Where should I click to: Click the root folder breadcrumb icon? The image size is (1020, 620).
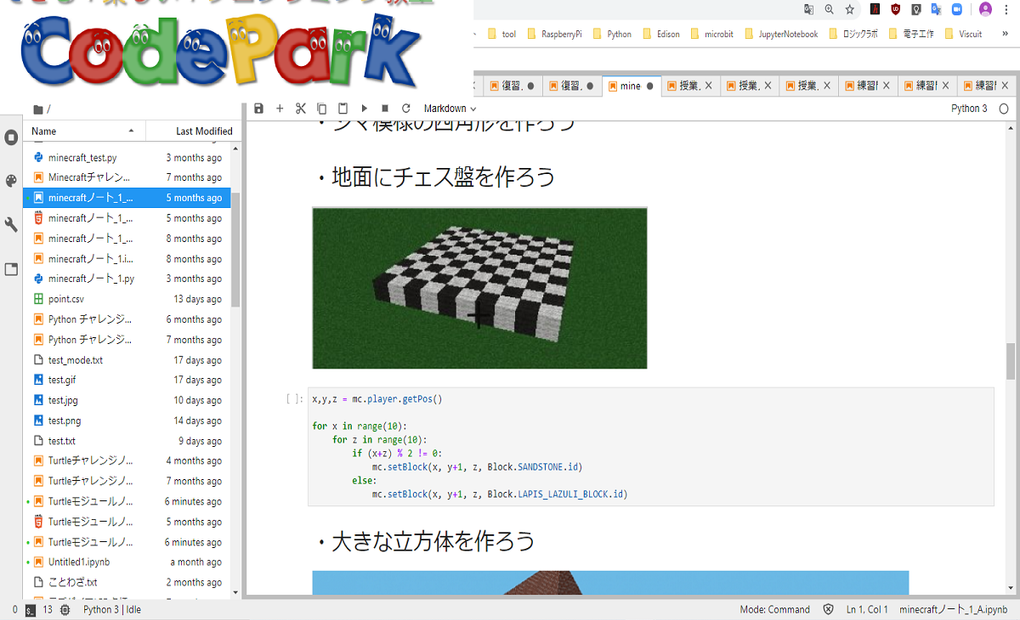tap(38, 109)
